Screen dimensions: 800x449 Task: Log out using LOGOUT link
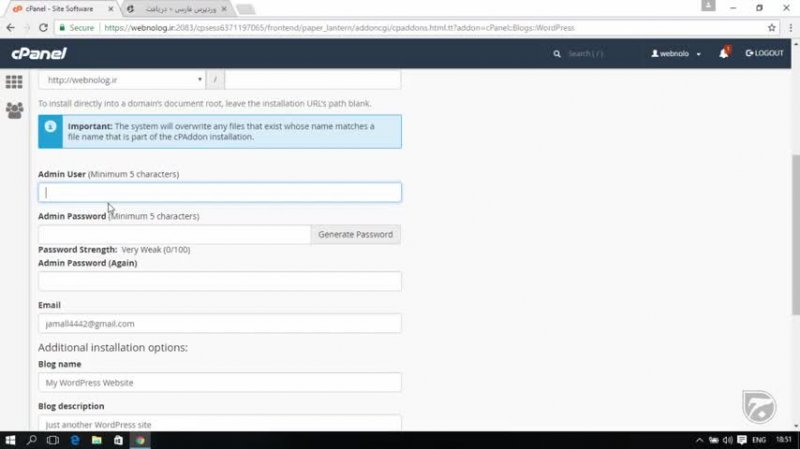(764, 53)
